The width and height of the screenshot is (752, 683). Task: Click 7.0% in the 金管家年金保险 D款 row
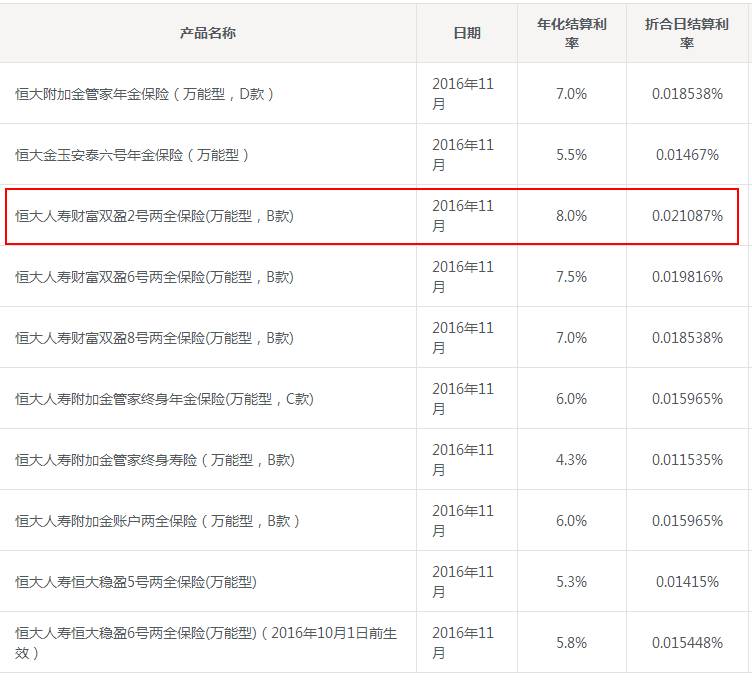pos(571,94)
